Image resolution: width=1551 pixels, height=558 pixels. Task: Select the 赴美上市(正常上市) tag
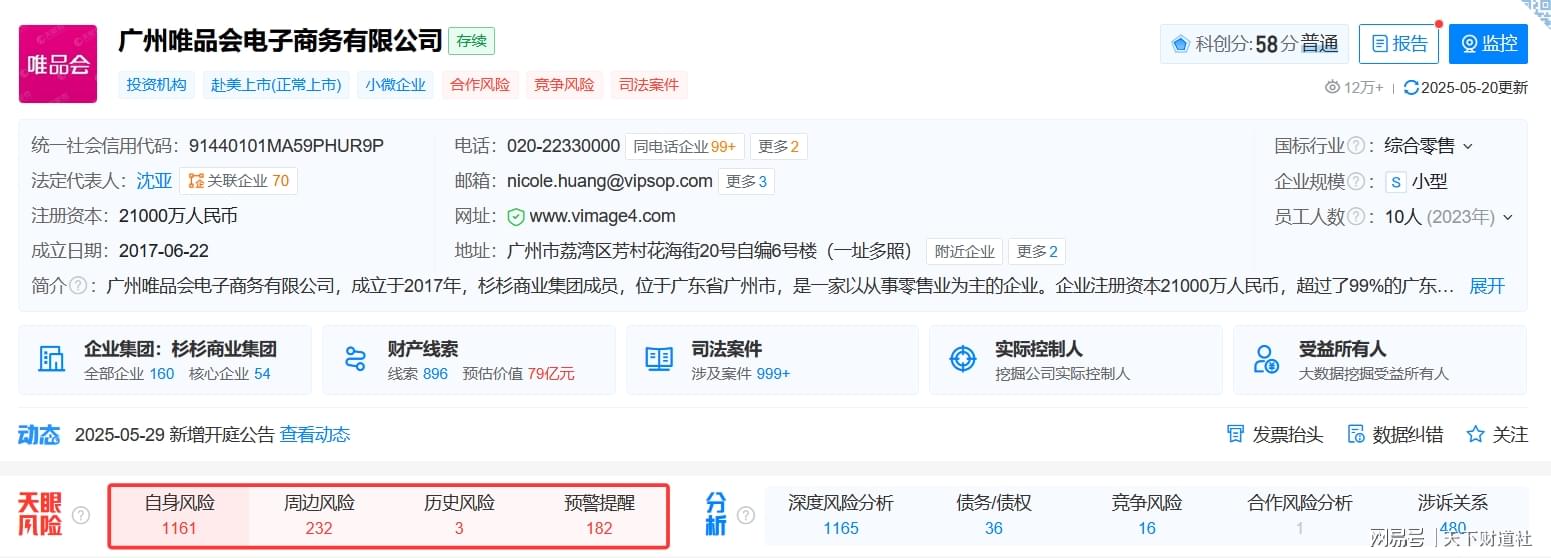coord(276,85)
